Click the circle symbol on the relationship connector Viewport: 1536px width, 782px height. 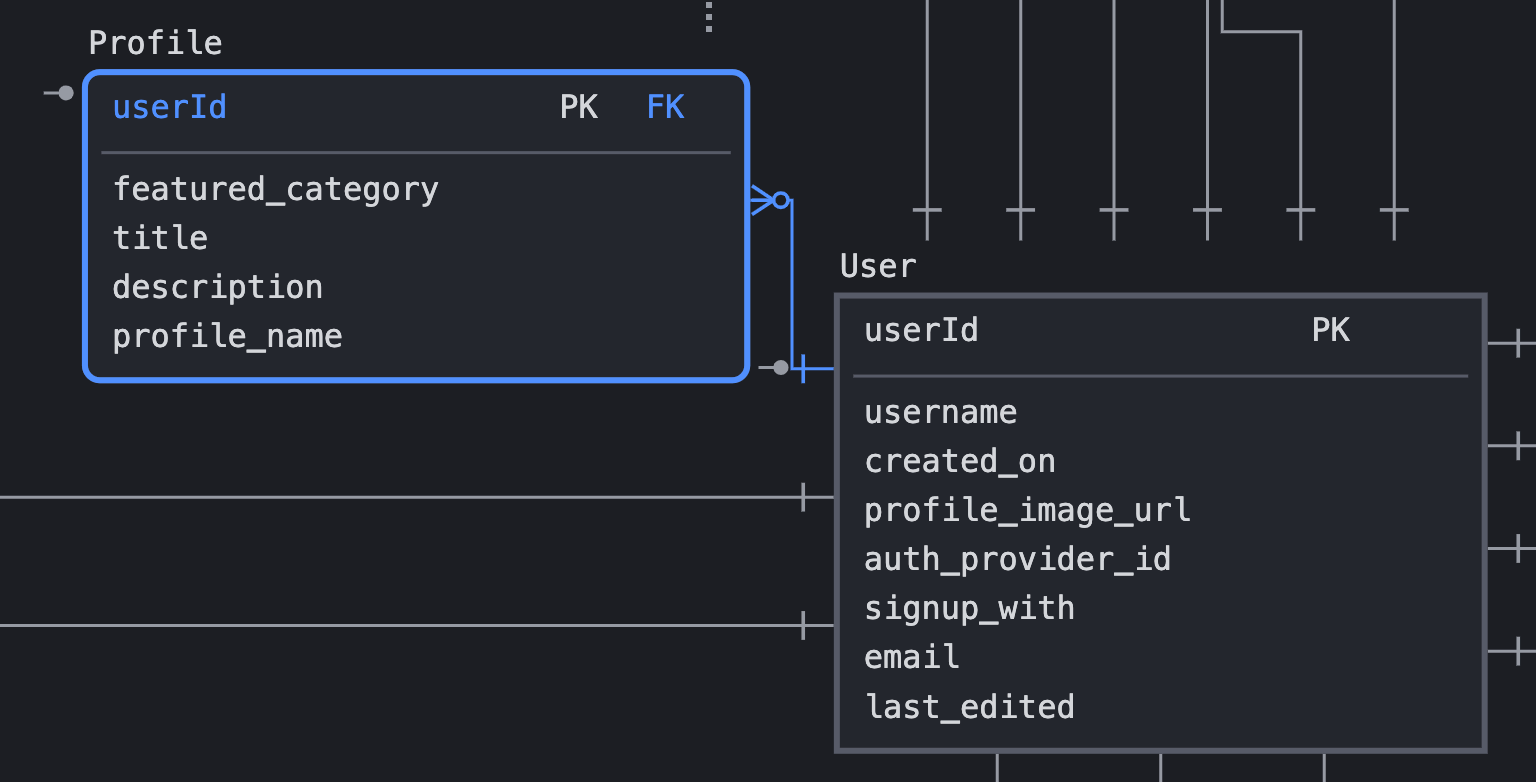[781, 199]
